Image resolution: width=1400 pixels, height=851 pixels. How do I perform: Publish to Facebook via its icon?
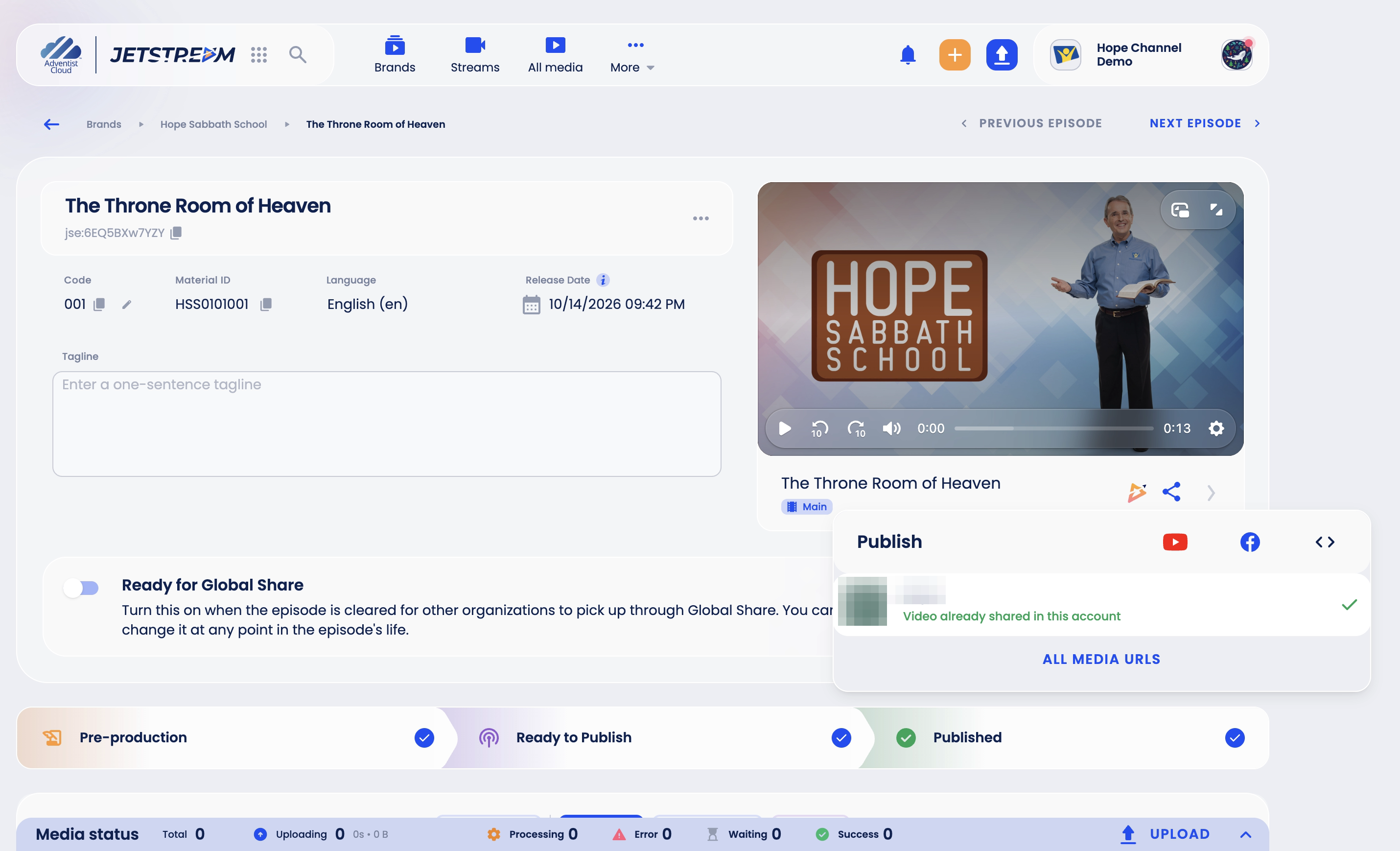[1249, 542]
